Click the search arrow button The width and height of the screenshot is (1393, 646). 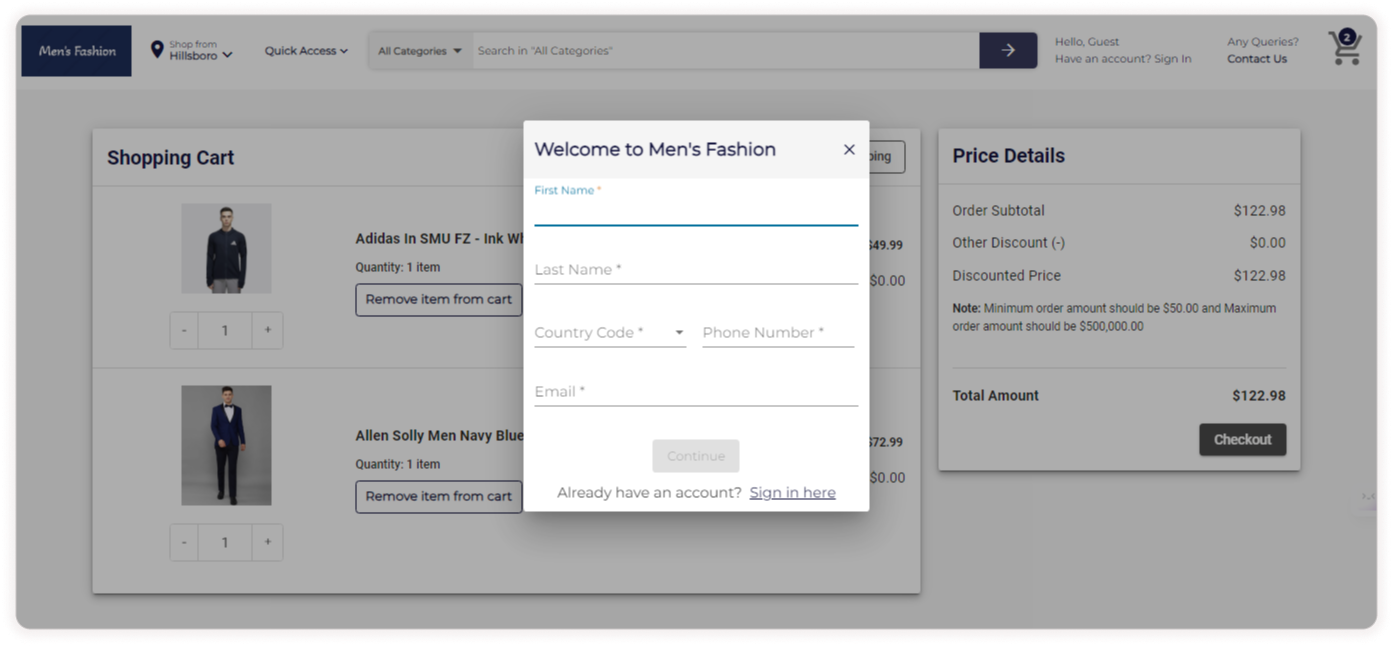1007,50
